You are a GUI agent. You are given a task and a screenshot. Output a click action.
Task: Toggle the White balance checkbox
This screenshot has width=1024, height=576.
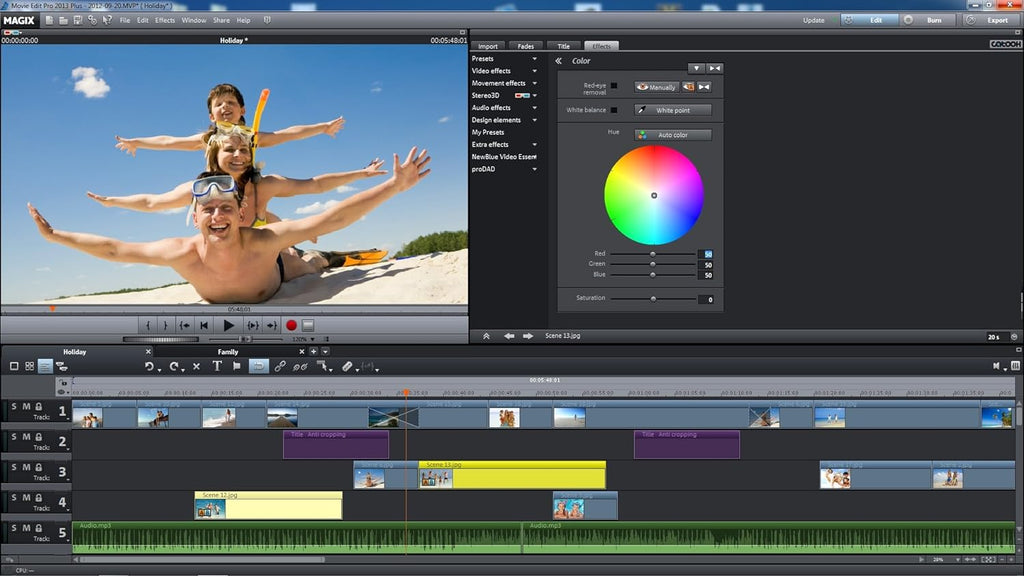[614, 110]
